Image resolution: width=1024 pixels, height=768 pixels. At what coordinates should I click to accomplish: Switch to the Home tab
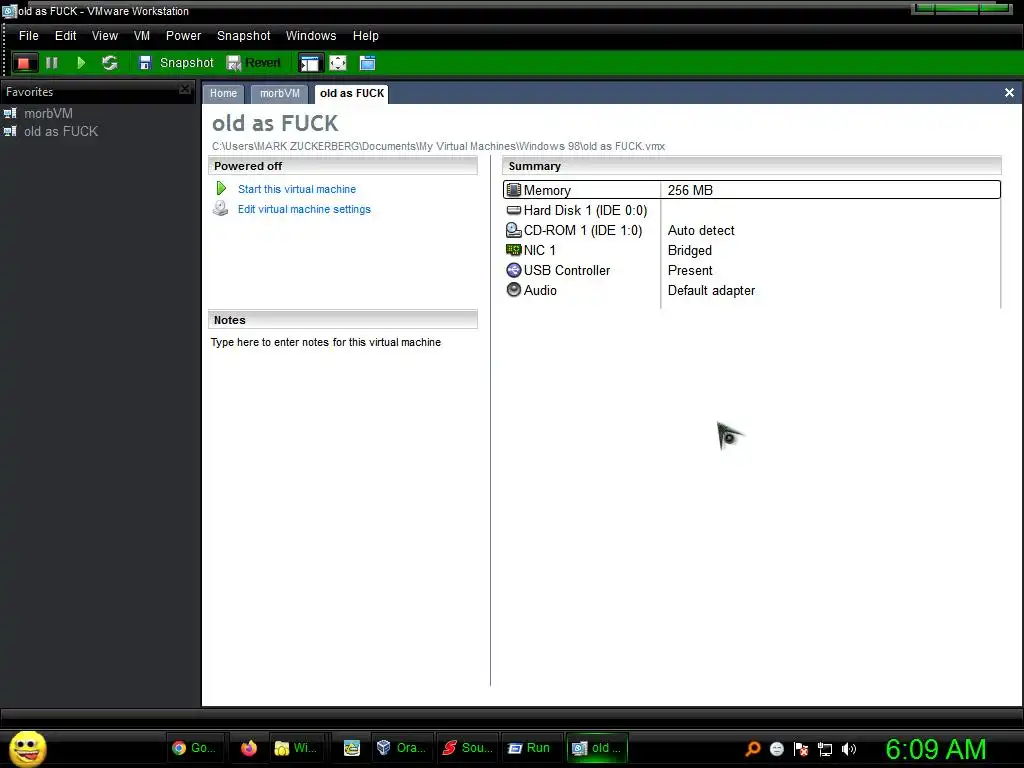[223, 93]
